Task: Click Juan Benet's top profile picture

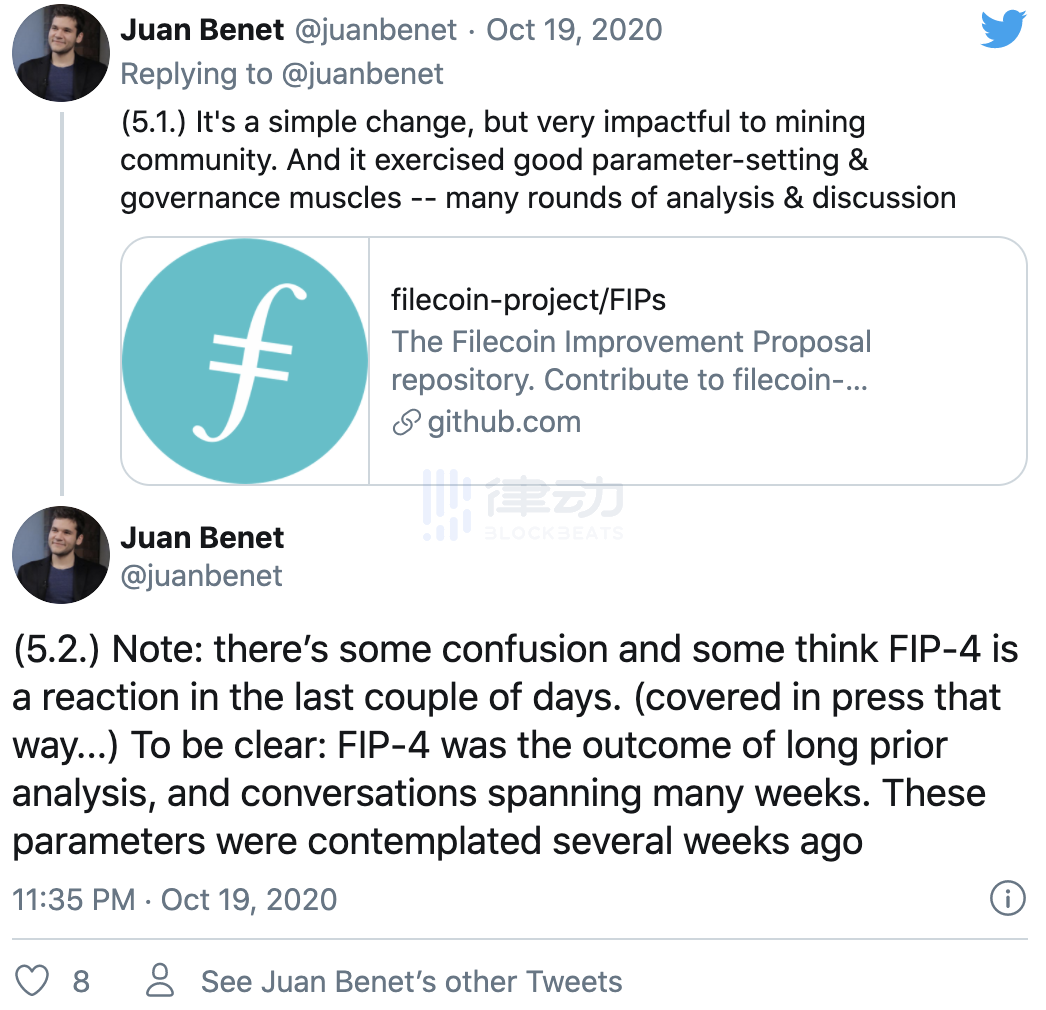Action: coord(60,54)
